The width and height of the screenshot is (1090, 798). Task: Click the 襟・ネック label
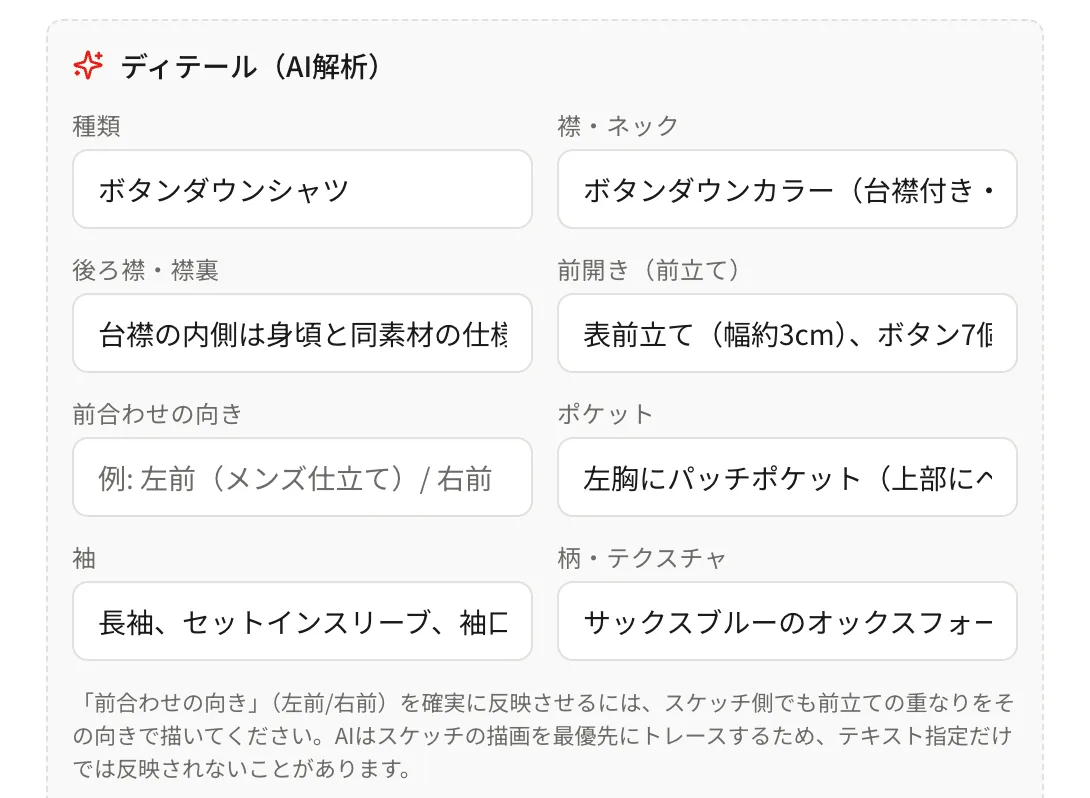(x=618, y=127)
